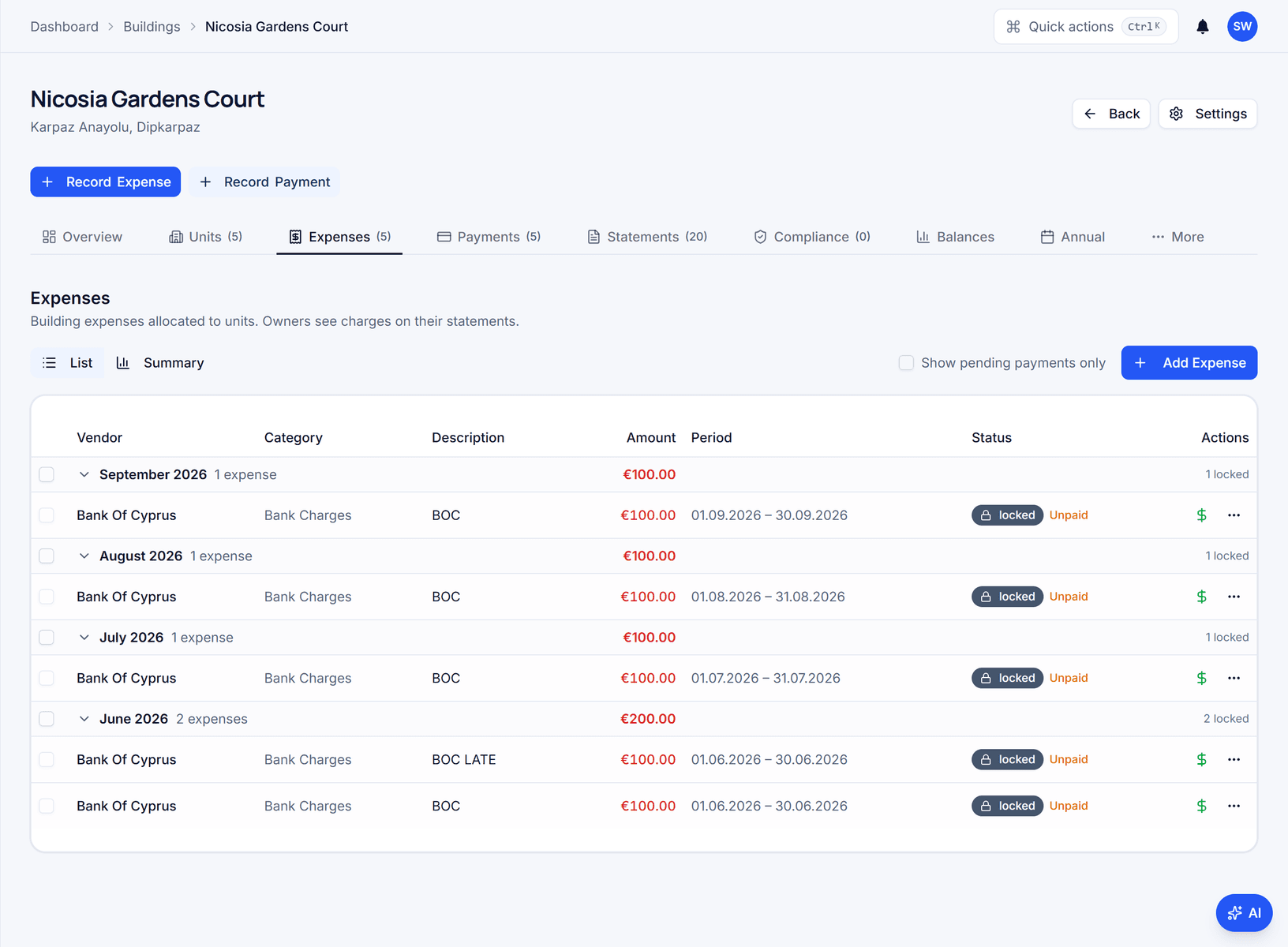Click the dollar pay icon for September BOC expense
Viewport: 1288px width, 947px height.
tap(1201, 515)
